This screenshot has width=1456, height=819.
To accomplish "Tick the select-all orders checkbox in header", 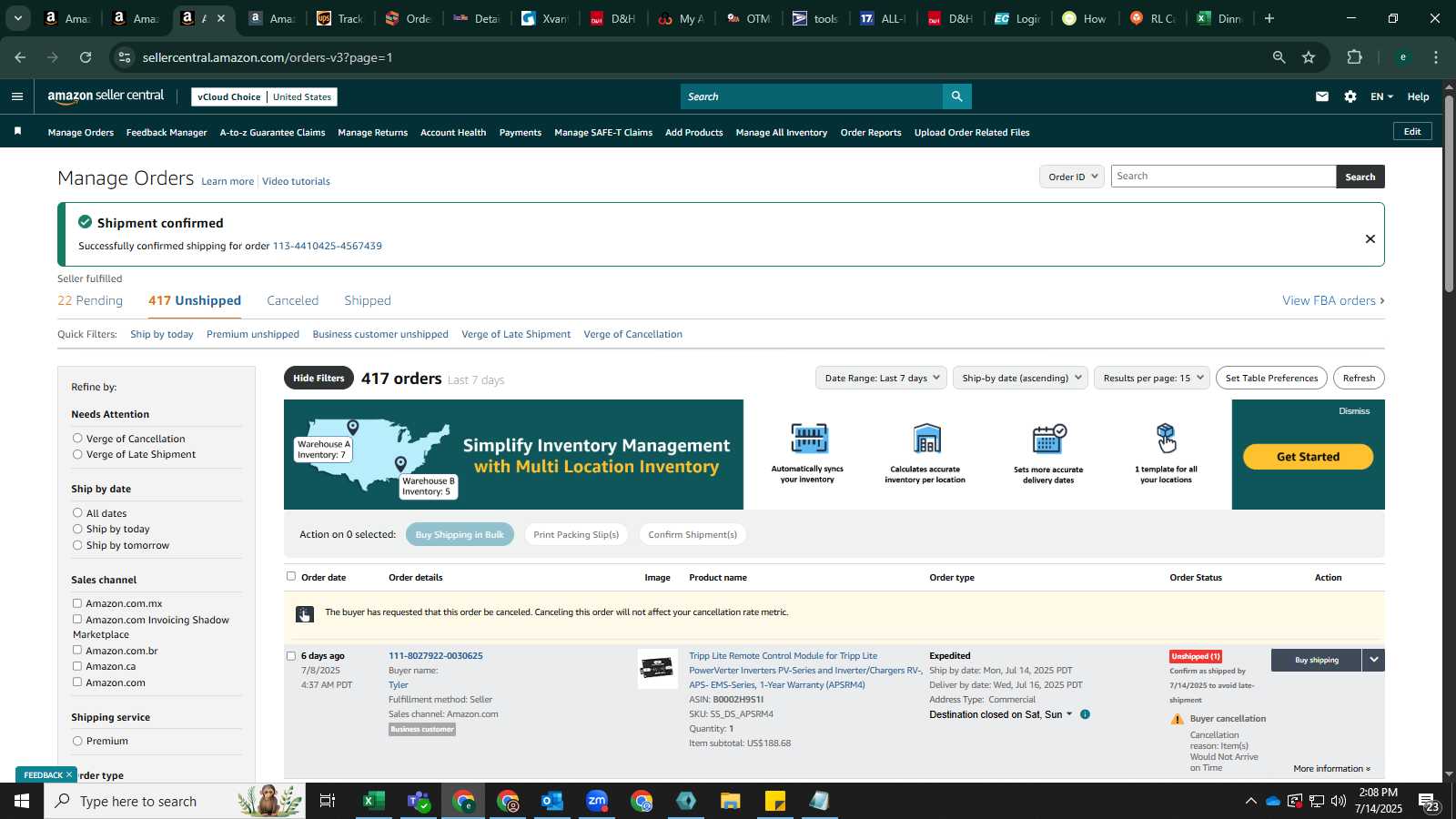I will tap(291, 576).
